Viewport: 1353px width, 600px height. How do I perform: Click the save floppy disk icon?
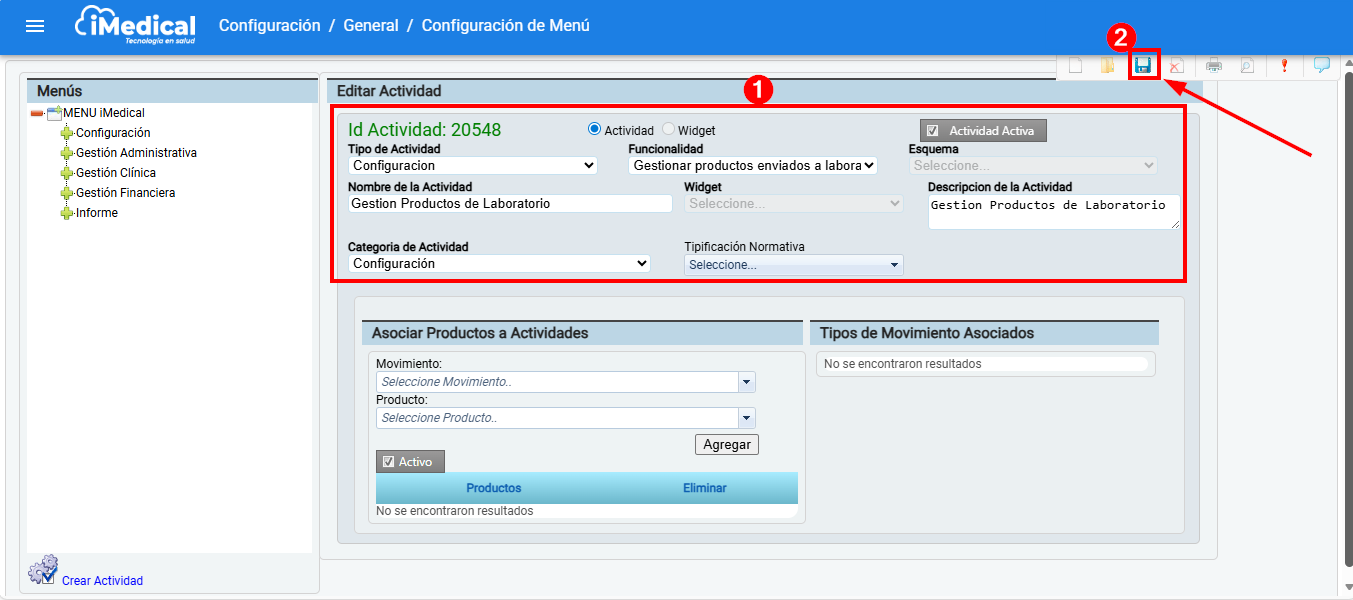tap(1142, 66)
